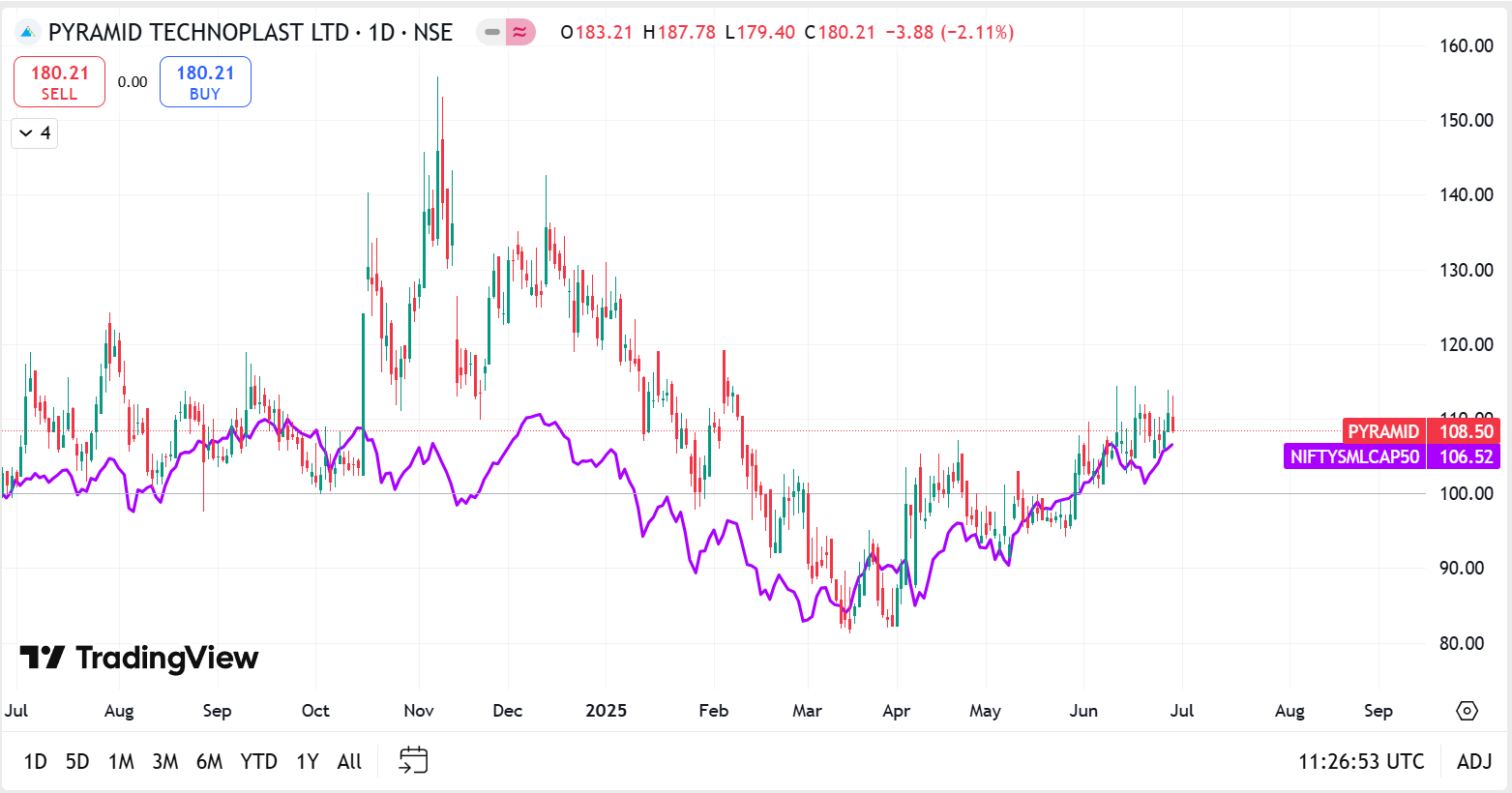Open the TradingView logo link
This screenshot has height=793, width=1512.
point(139,658)
